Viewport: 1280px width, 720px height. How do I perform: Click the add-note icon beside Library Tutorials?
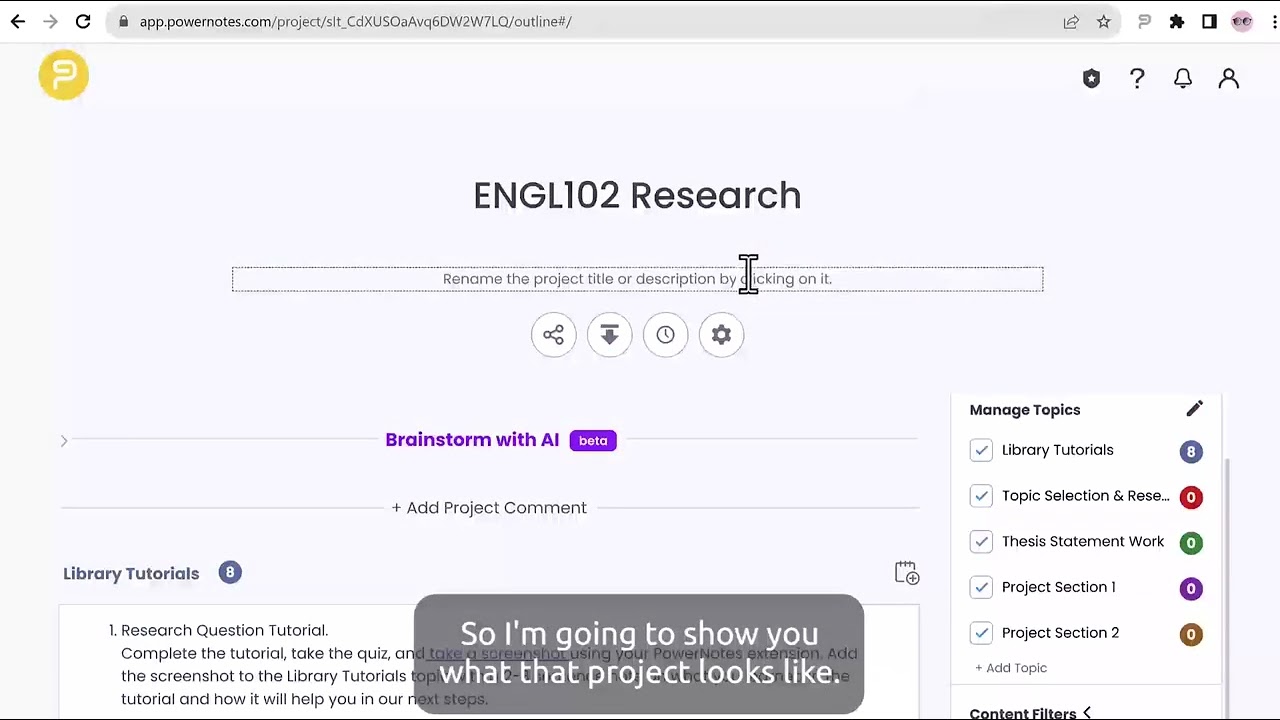[x=906, y=573]
